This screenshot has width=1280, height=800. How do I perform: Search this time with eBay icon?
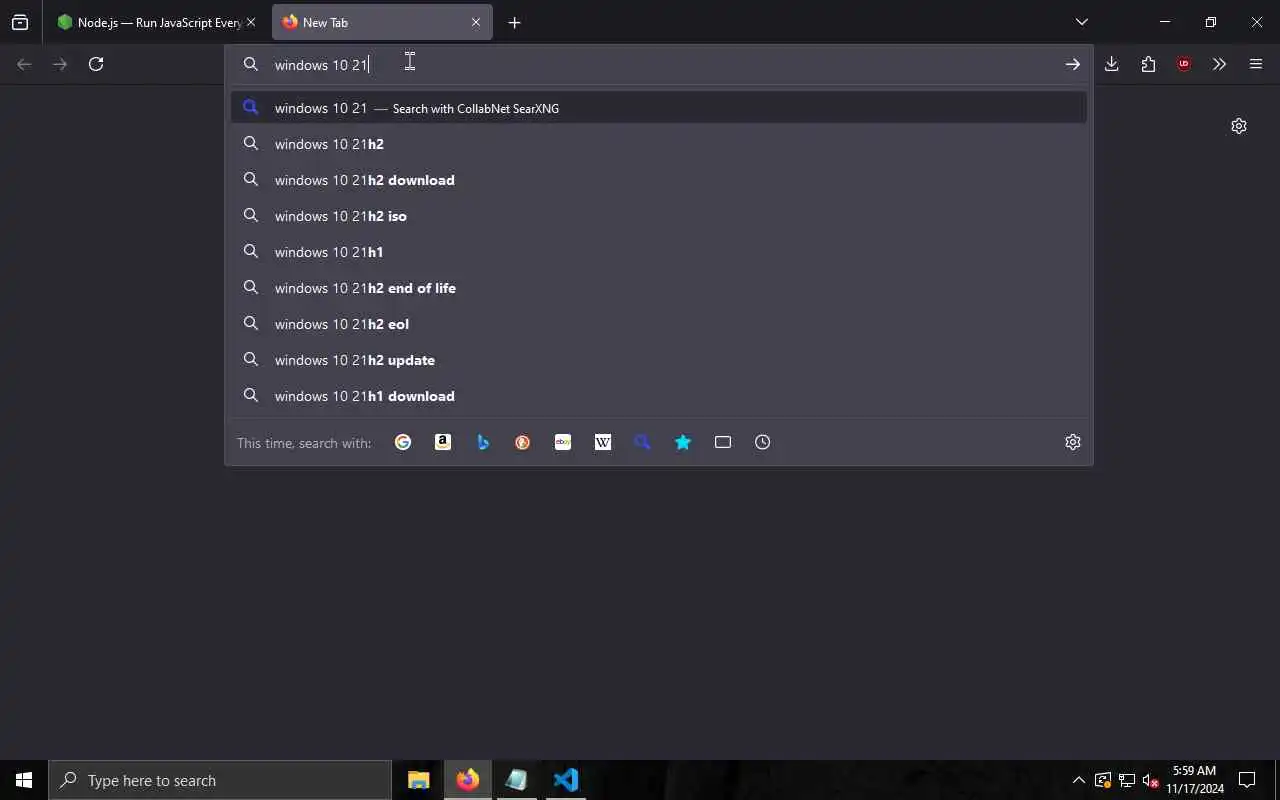563,442
